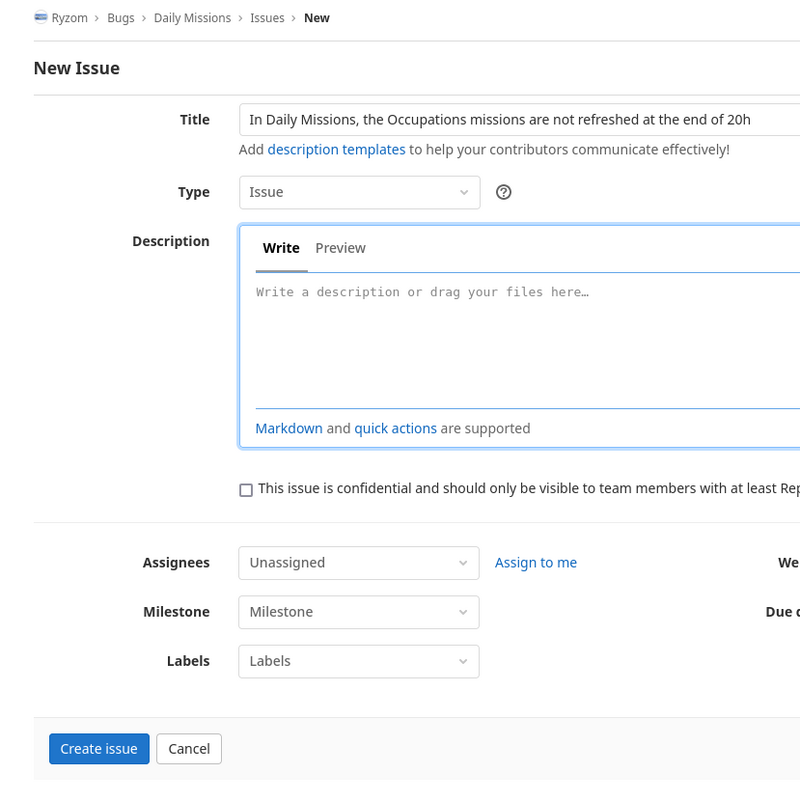Screen dimensions: 800x801
Task: Focus the description text area
Action: click(526, 340)
